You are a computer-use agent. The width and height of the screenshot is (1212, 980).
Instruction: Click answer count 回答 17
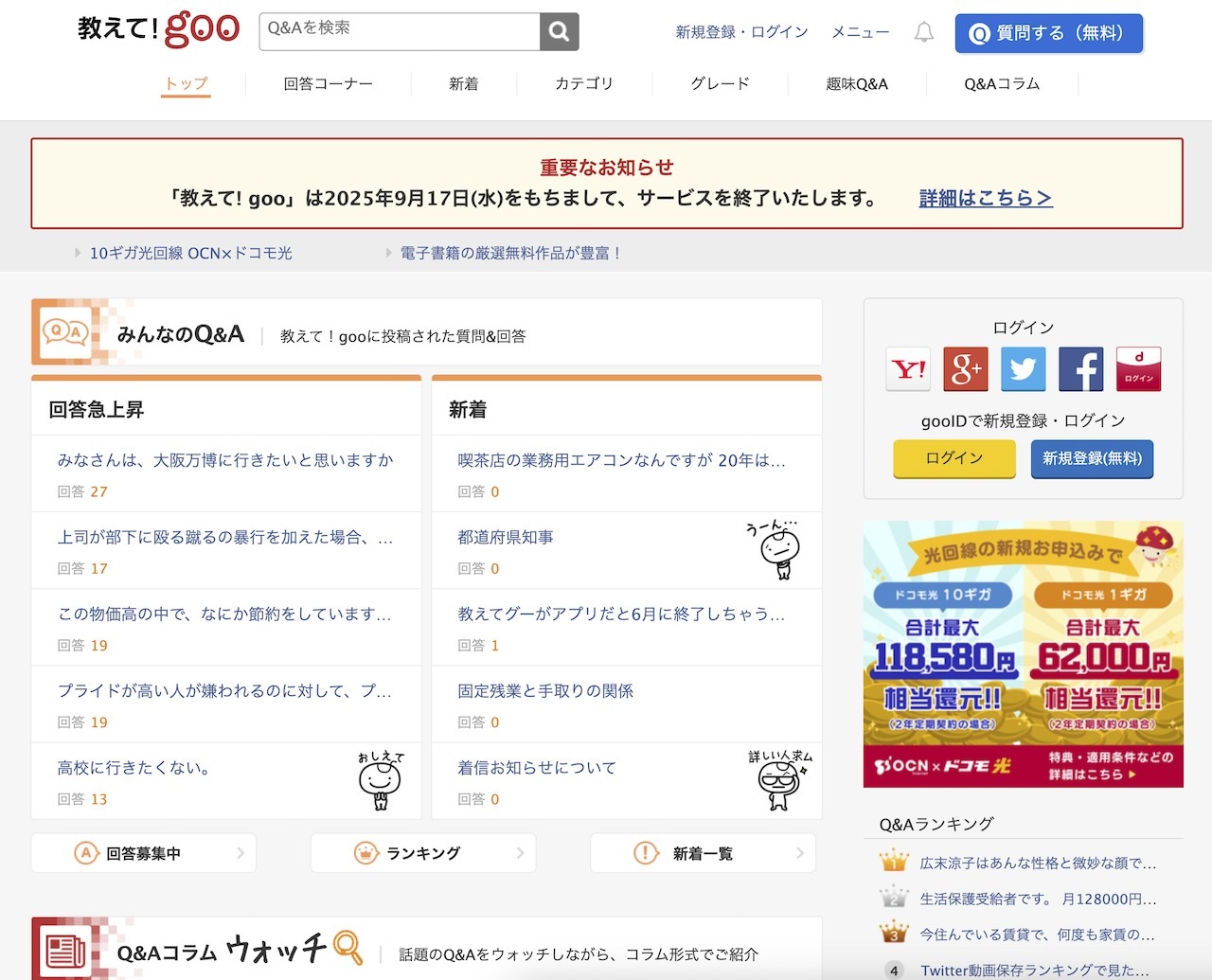pos(82,568)
